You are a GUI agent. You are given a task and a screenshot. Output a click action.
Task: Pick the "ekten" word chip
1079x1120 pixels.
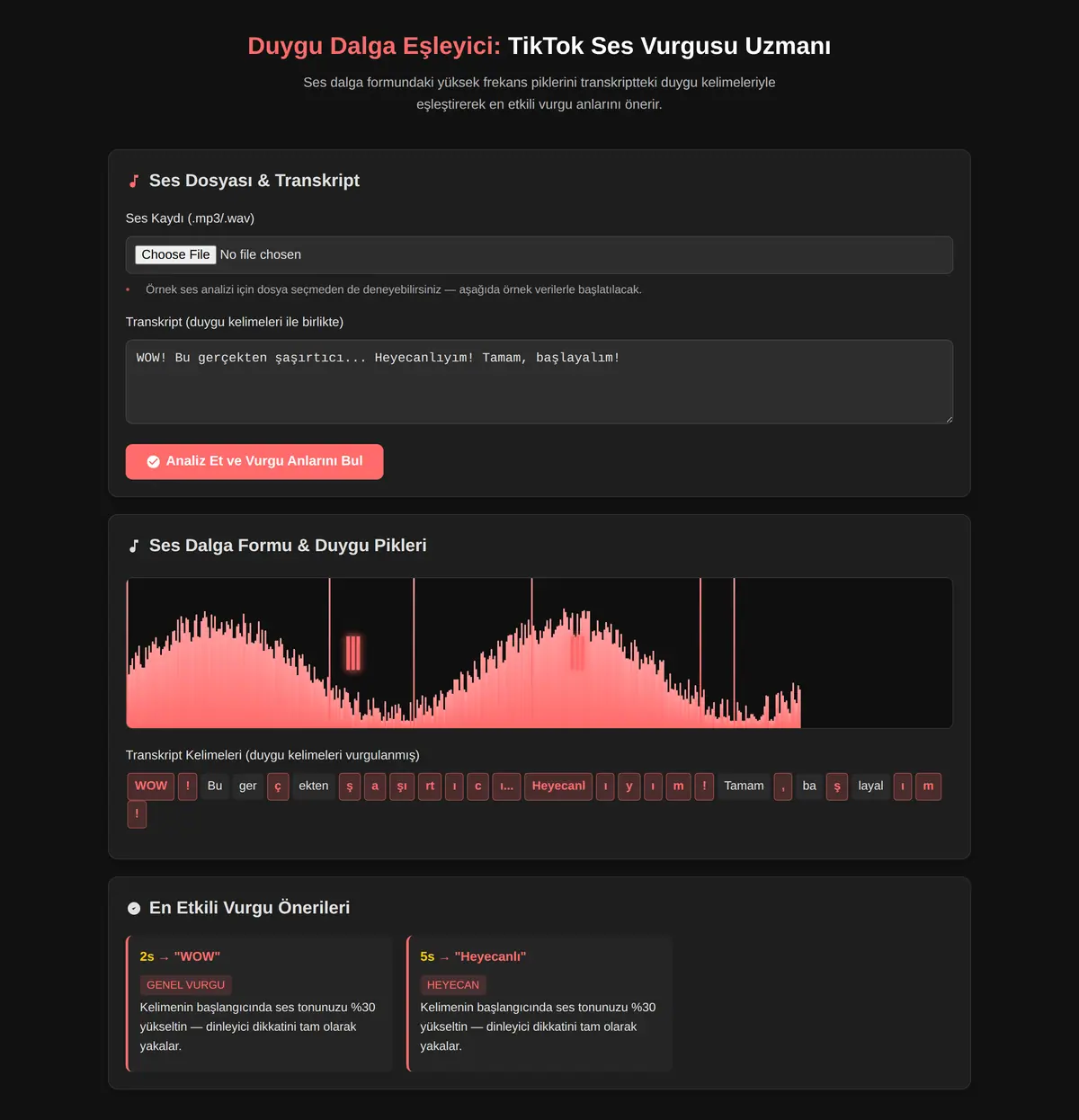click(x=314, y=787)
